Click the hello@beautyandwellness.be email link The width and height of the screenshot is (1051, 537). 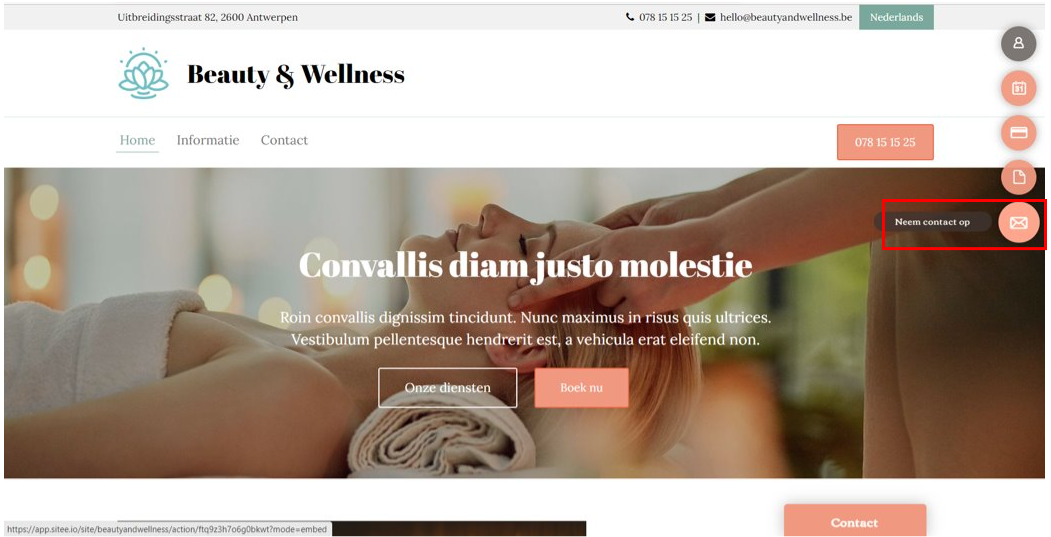786,17
